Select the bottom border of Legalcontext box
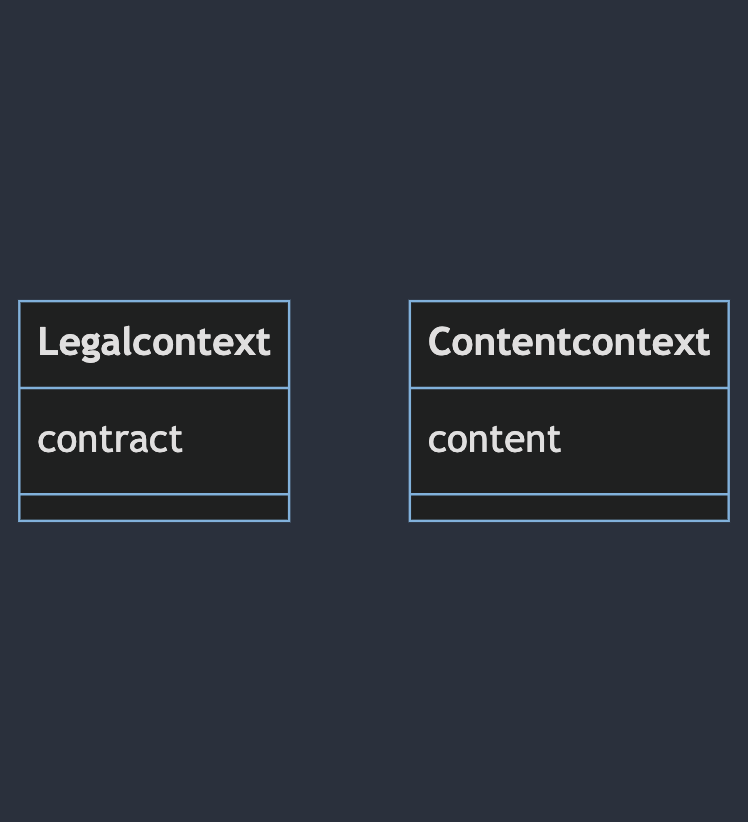The height and width of the screenshot is (822, 748). click(x=154, y=520)
